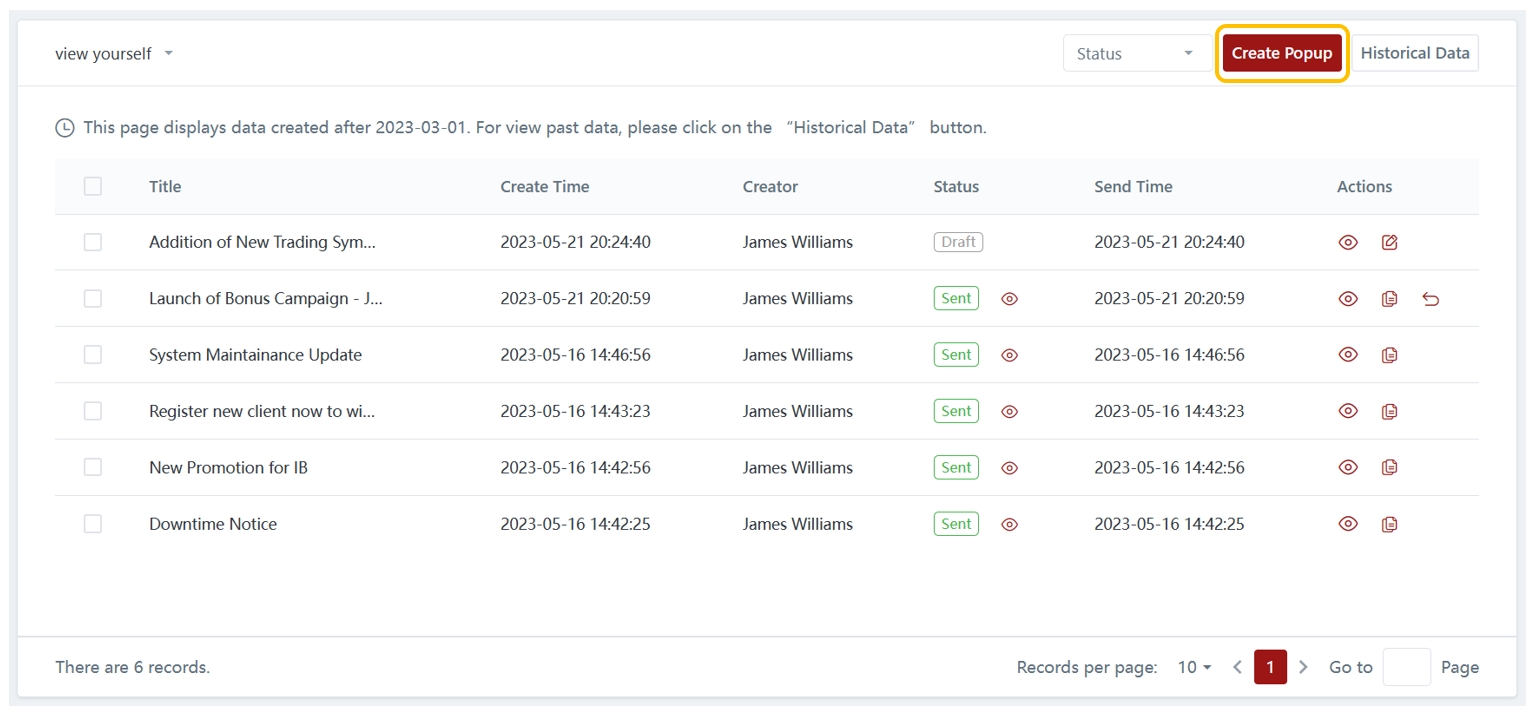Tick the select-all checkbox in table header
Viewport: 1531px width, 715px height.
[x=93, y=186]
